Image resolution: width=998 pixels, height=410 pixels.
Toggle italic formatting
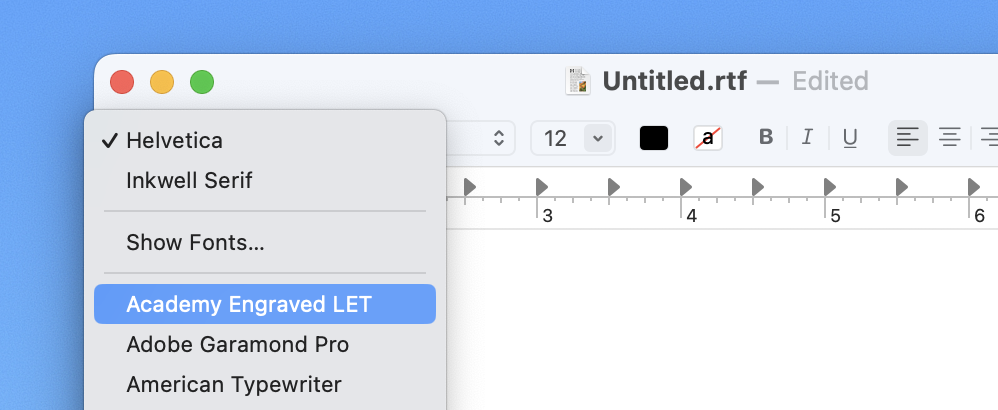coord(808,138)
